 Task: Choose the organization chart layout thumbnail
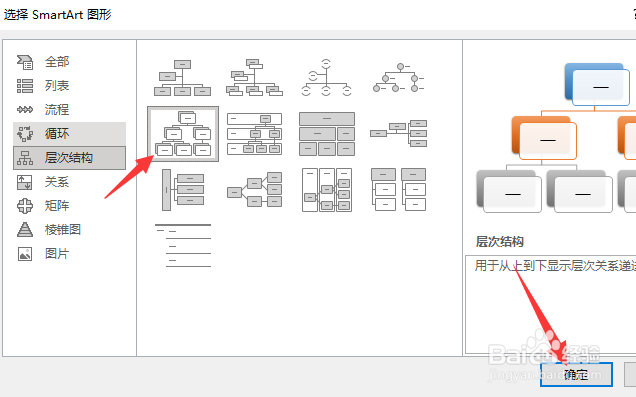point(183,77)
